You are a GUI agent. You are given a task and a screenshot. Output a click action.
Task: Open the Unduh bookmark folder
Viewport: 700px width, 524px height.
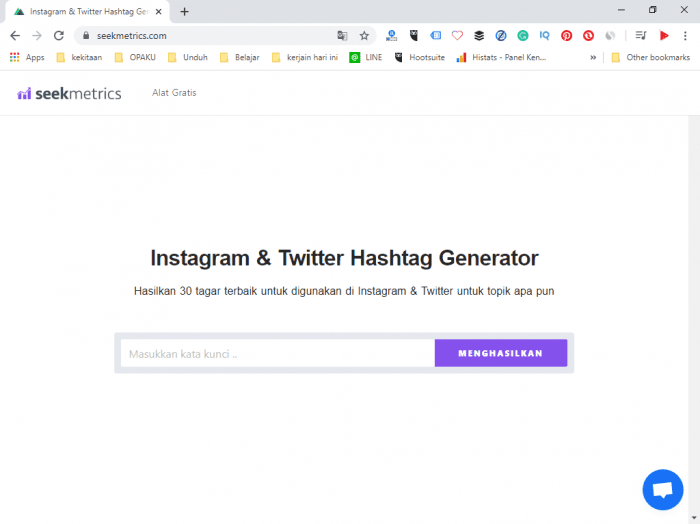188,57
